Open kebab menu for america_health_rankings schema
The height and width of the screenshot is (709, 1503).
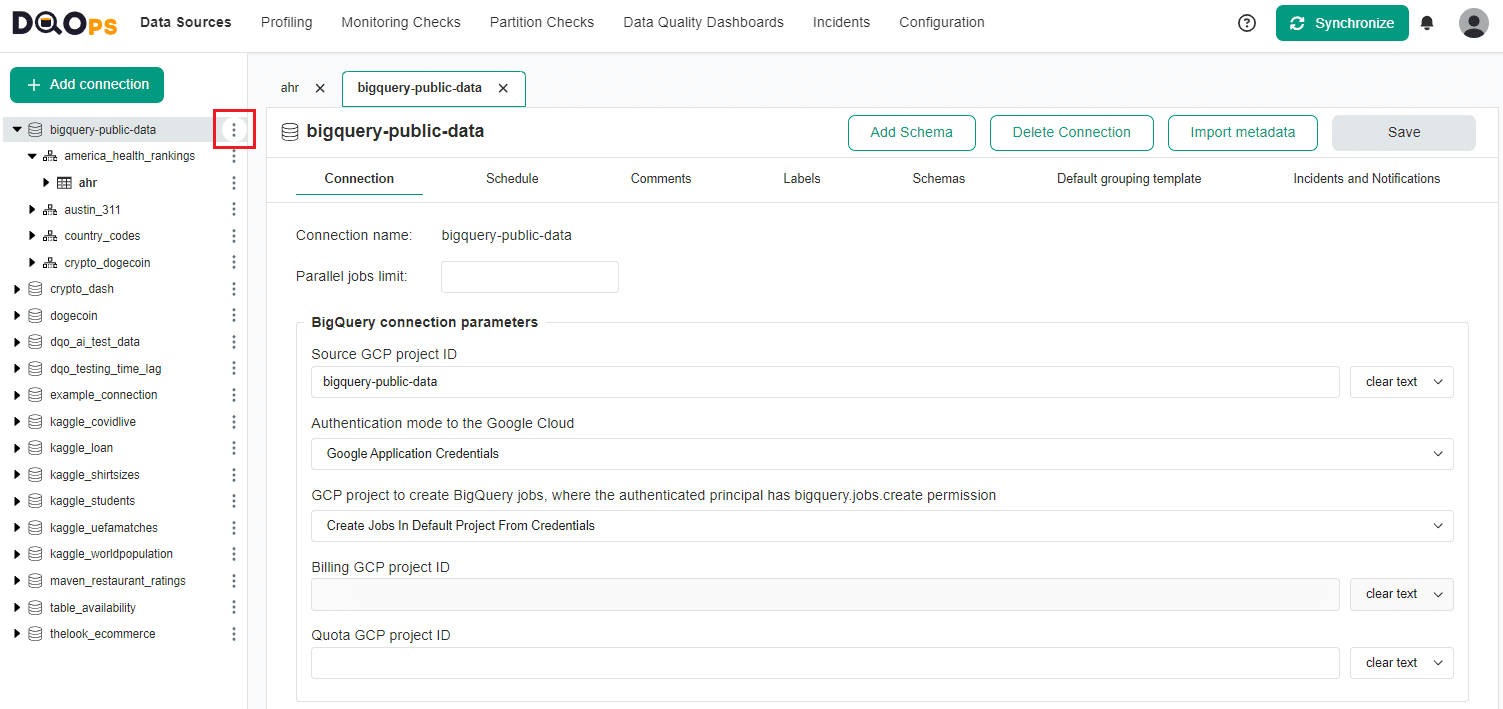pyautogui.click(x=234, y=156)
